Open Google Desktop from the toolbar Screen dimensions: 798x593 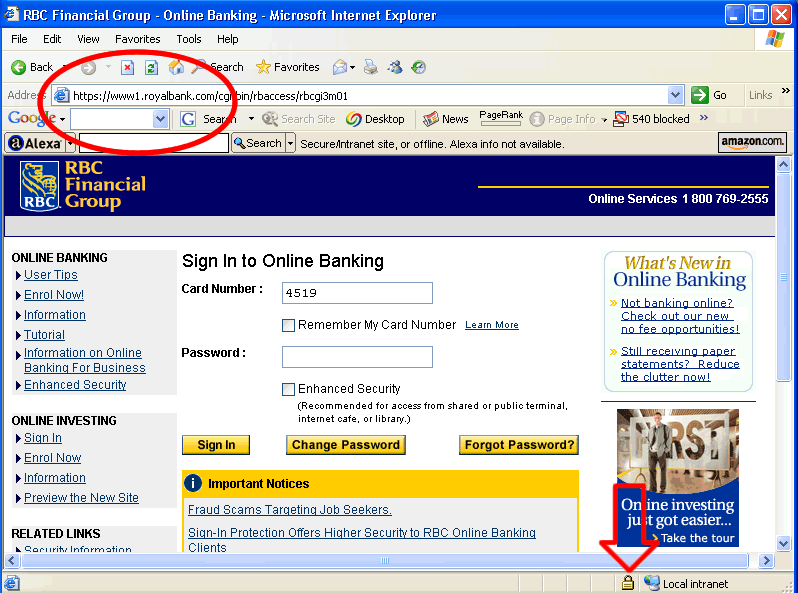[x=375, y=119]
